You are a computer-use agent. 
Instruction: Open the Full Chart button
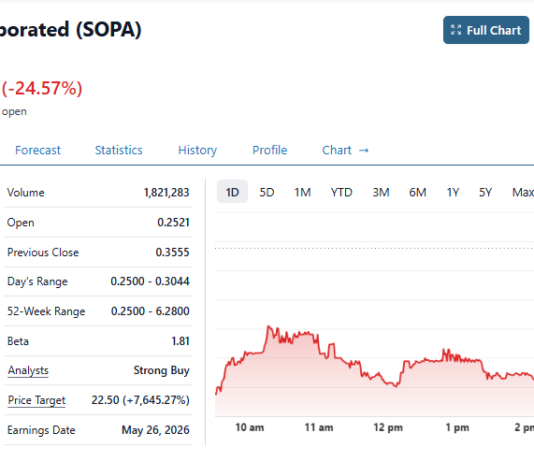coord(486,30)
